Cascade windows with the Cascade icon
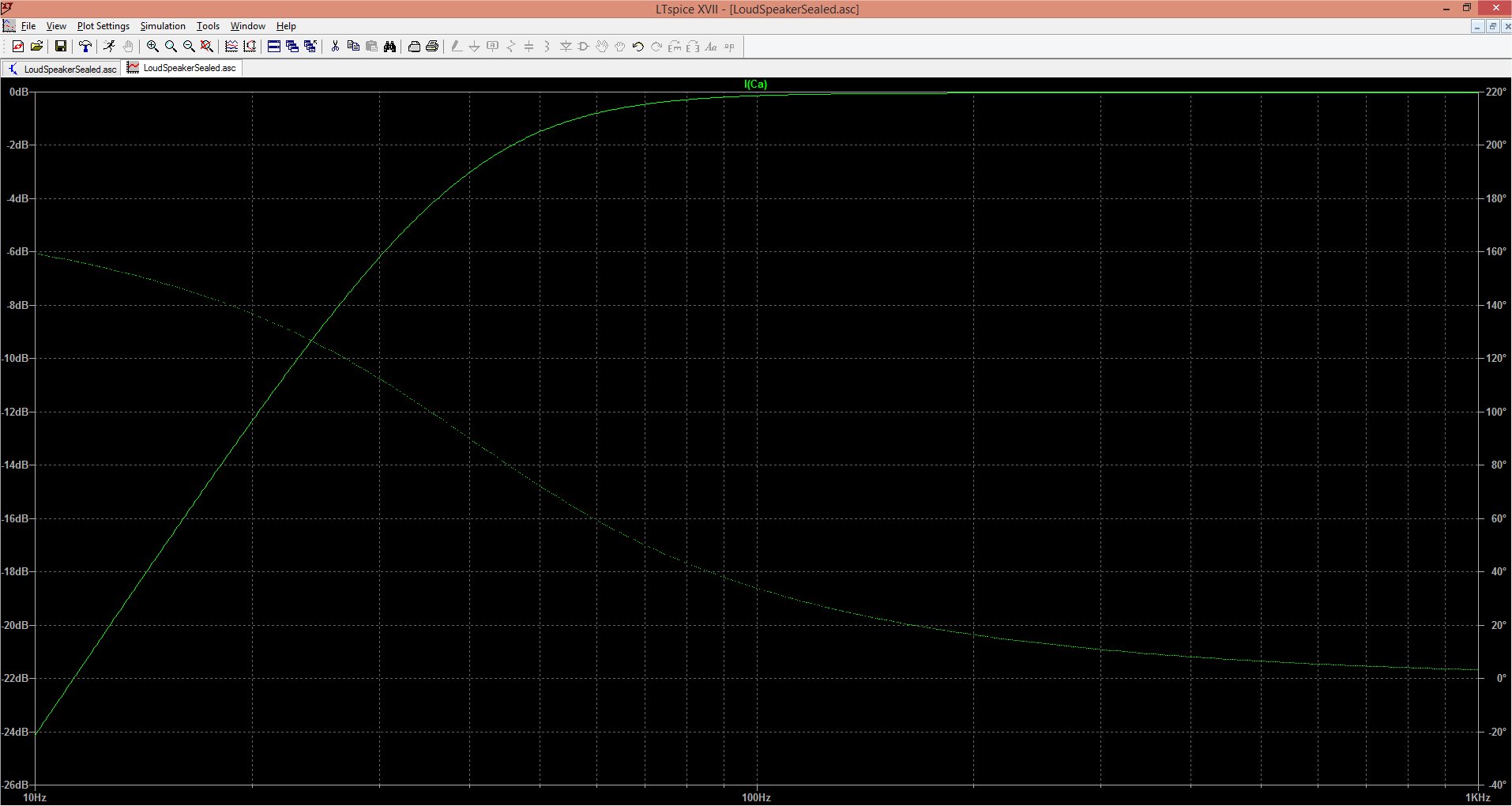 click(292, 47)
